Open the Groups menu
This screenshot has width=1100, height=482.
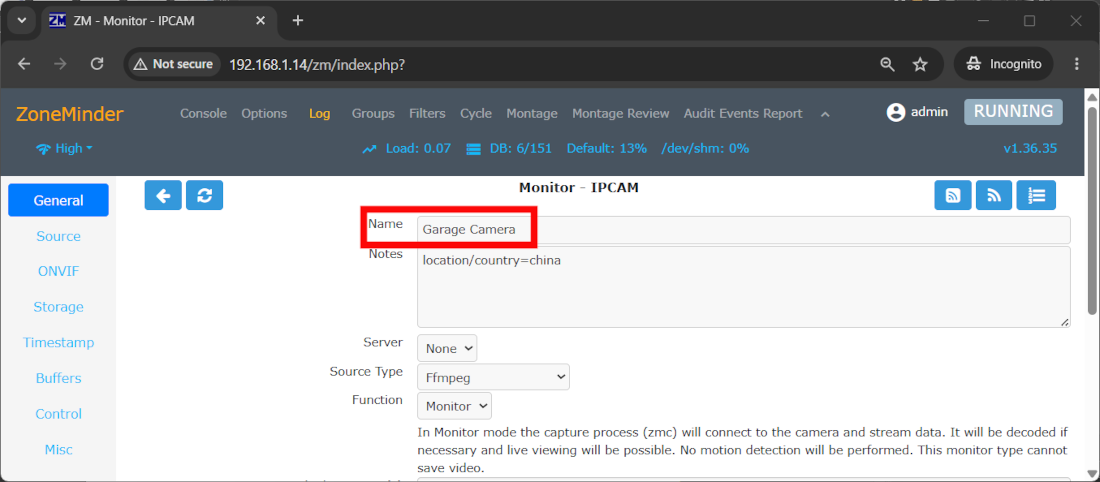[373, 113]
